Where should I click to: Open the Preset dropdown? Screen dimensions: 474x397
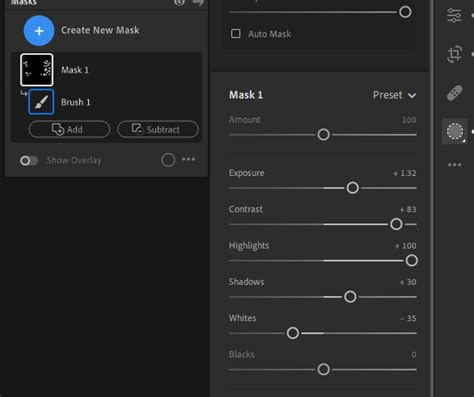(394, 95)
